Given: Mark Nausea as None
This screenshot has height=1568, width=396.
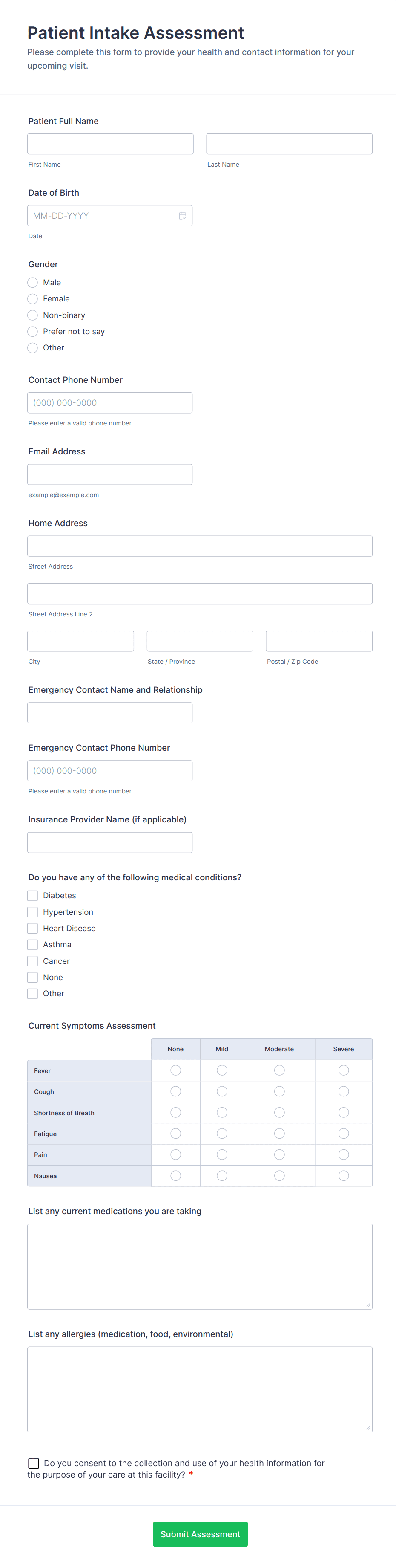Looking at the screenshot, I should coord(175,1175).
